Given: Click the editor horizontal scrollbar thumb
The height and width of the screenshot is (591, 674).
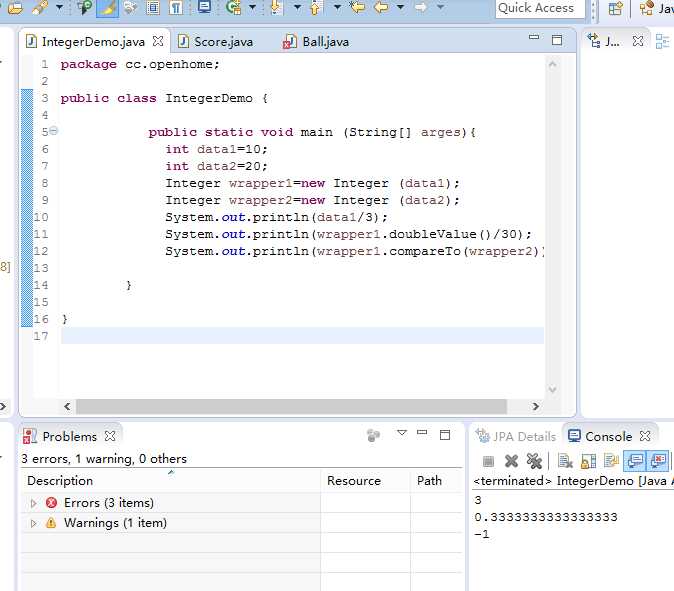Looking at the screenshot, I should (291, 406).
